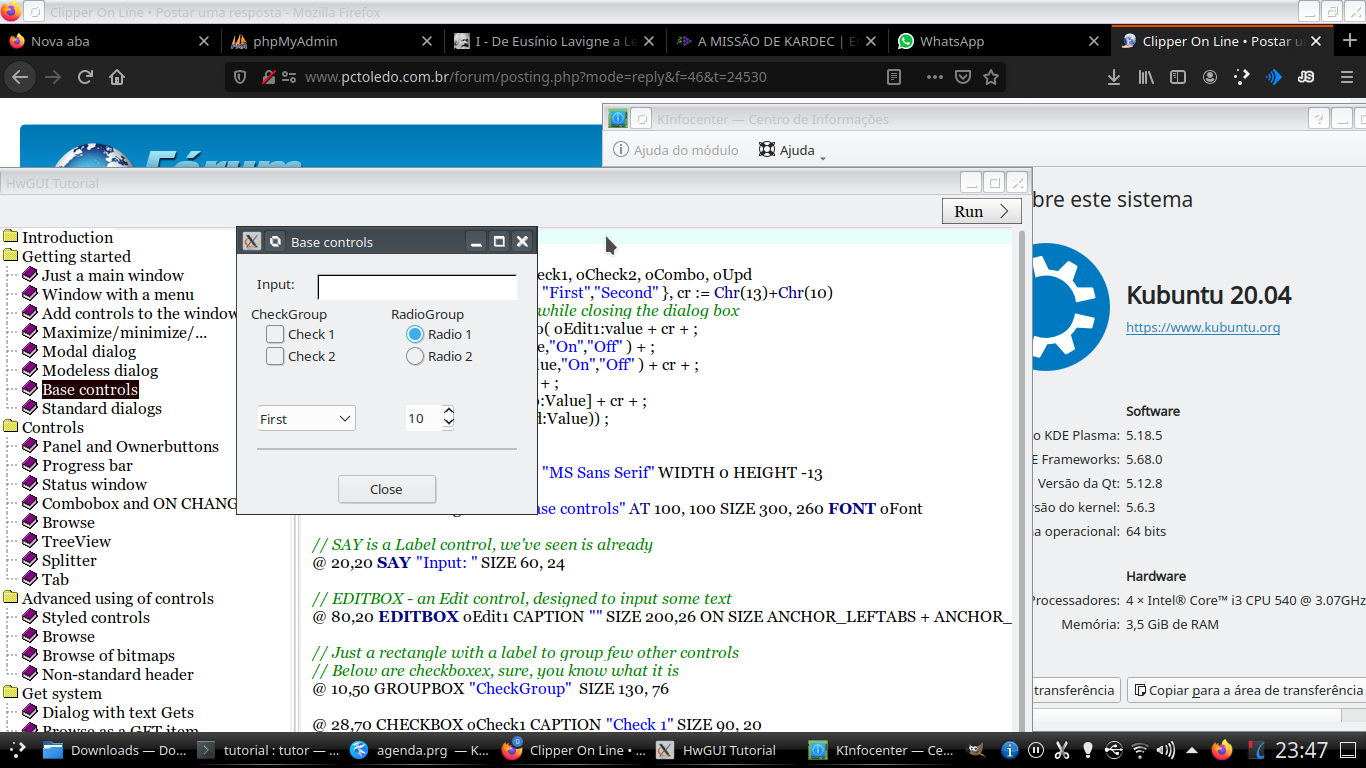Open the Firefox hamburger menu
This screenshot has width=1366, height=768.
pos(1346,77)
